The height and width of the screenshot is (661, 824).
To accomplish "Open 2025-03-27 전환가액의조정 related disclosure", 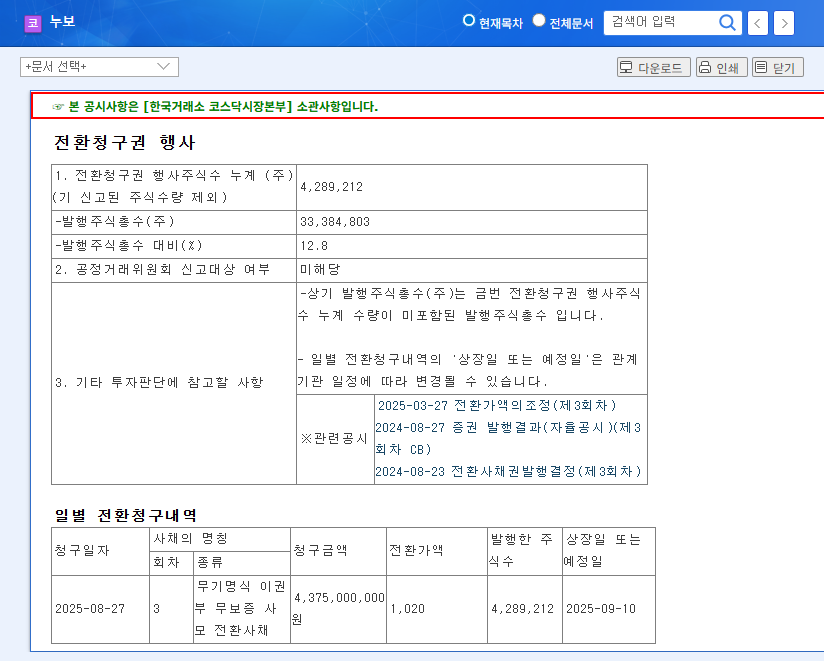I will (497, 406).
